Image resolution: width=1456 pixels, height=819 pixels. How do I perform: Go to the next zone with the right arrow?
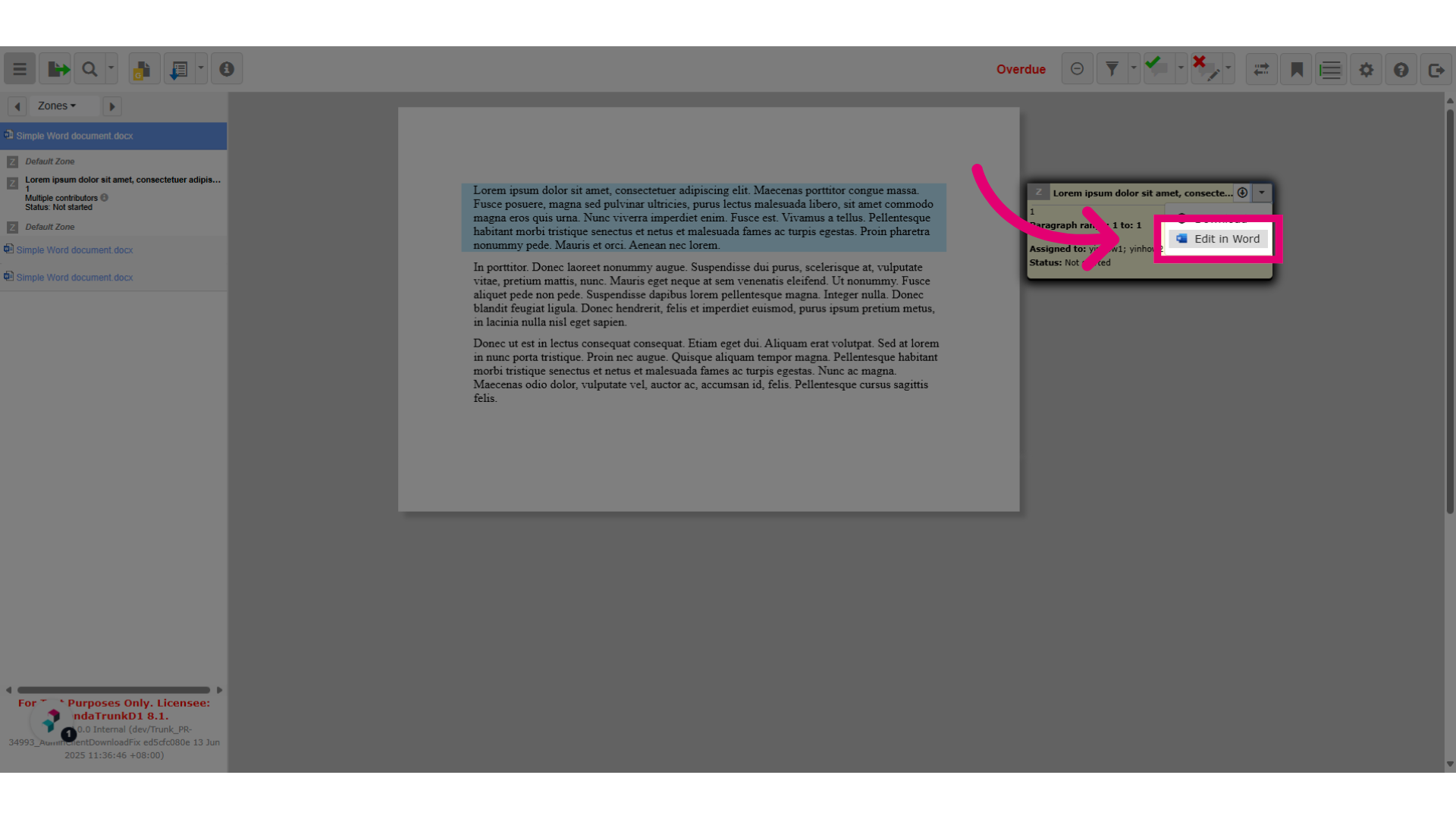coord(112,106)
